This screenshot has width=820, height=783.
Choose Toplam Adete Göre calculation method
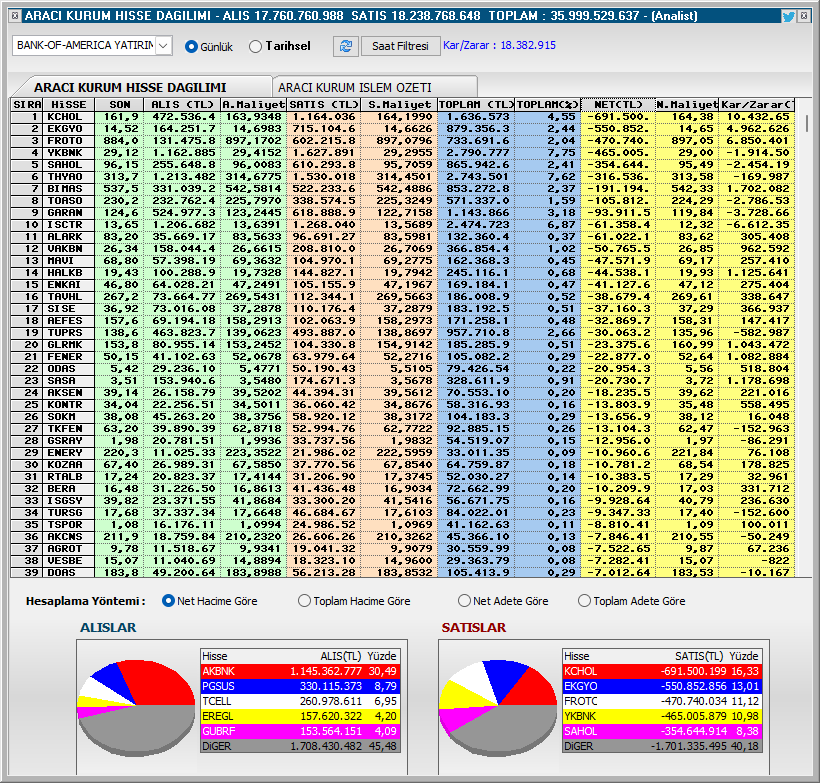[632, 601]
